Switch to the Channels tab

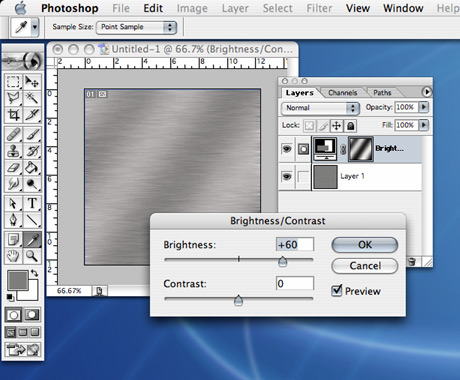pos(342,93)
